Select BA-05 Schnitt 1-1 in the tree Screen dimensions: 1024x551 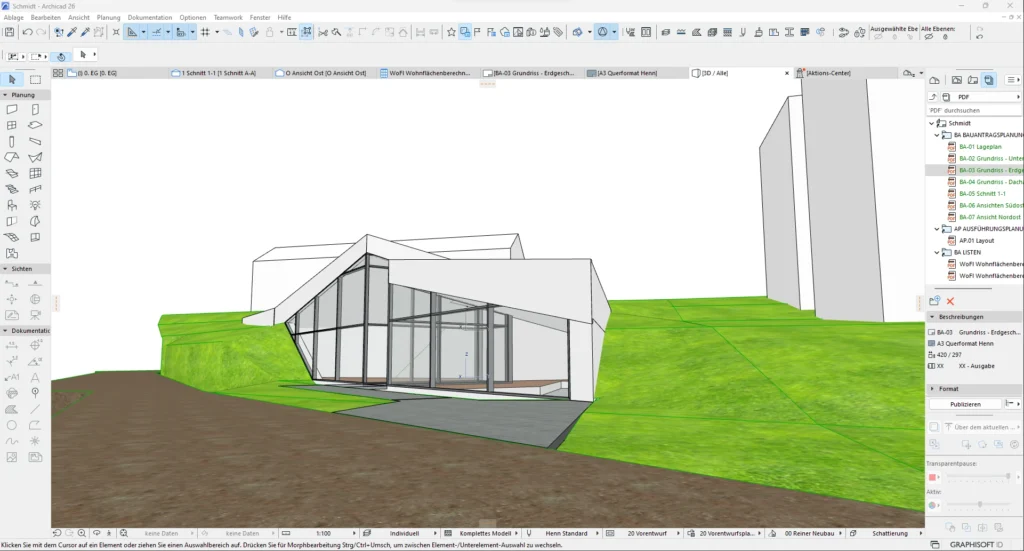(982, 194)
